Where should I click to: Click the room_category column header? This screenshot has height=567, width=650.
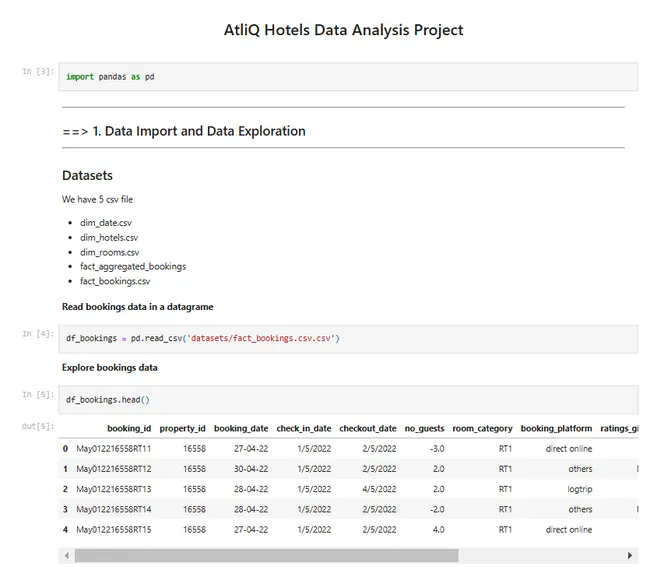(x=482, y=429)
